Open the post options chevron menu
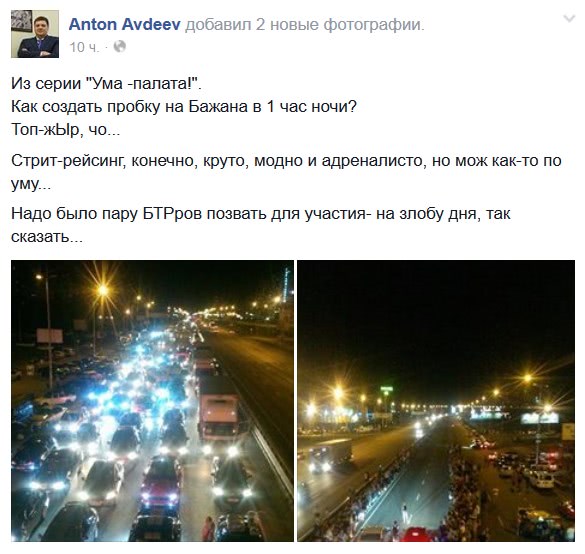585x554 pixels. click(569, 19)
